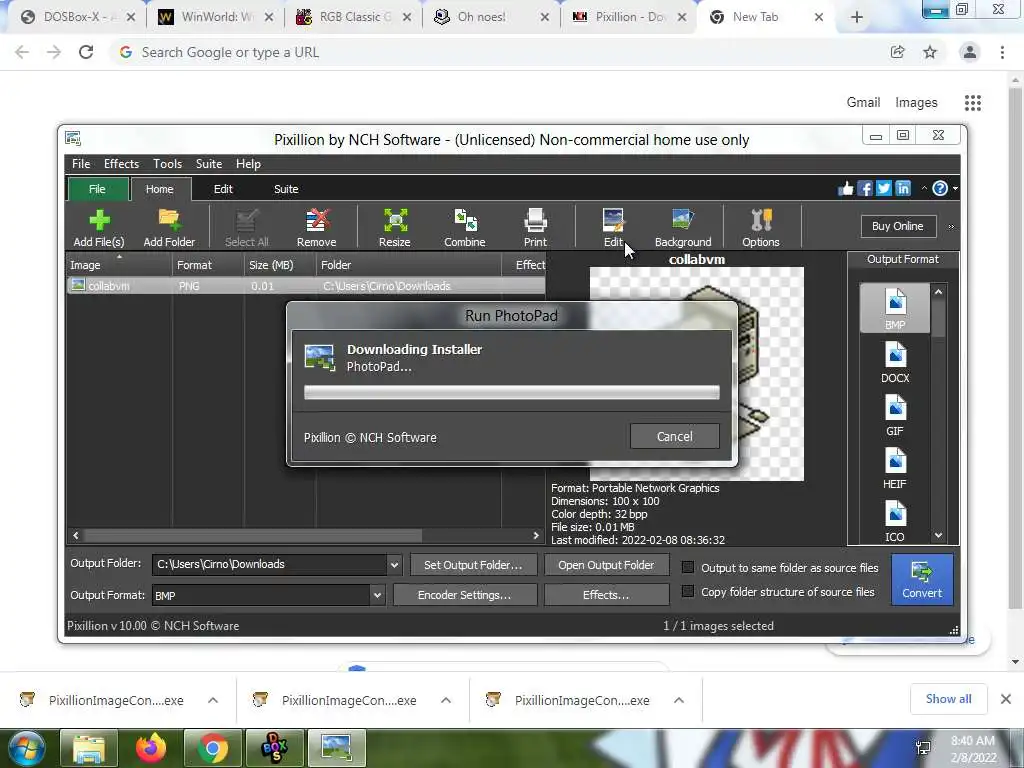The image size is (1024, 768).
Task: Open options for third PixillionImageCon download
Action: tap(679, 700)
